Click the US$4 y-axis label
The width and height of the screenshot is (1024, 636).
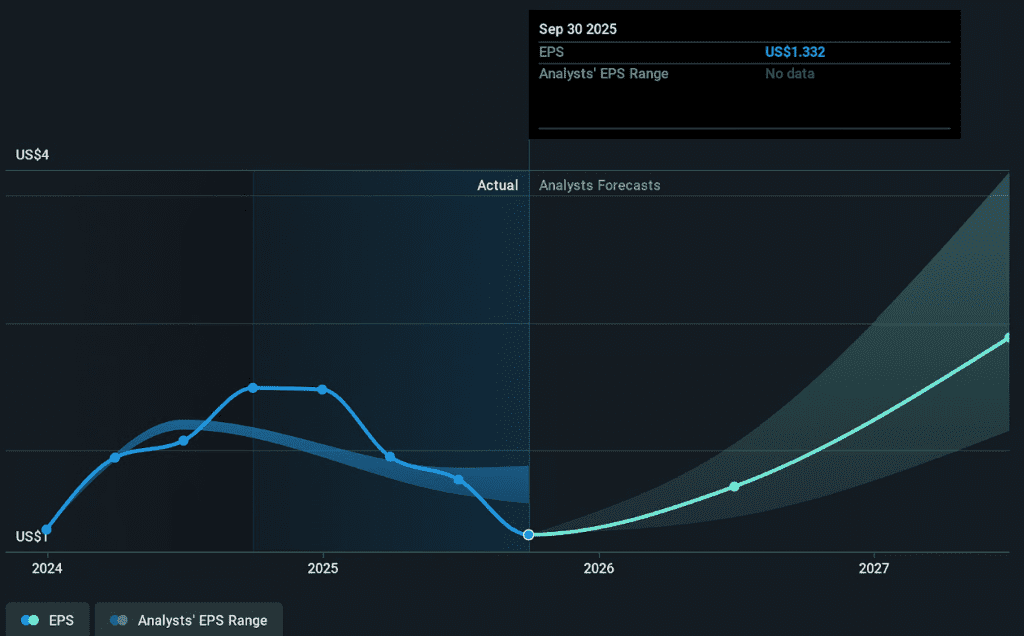click(x=33, y=155)
